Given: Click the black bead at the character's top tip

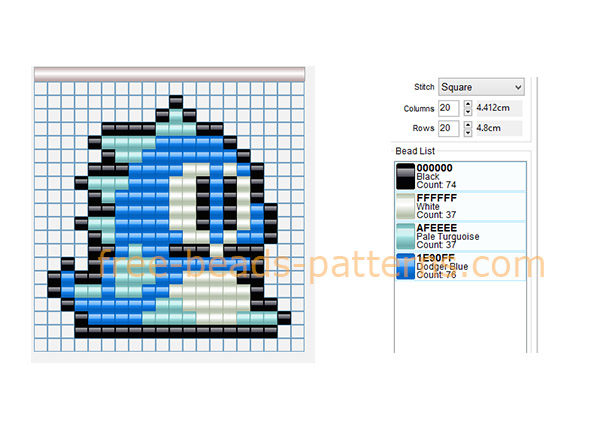Looking at the screenshot, I should (176, 102).
